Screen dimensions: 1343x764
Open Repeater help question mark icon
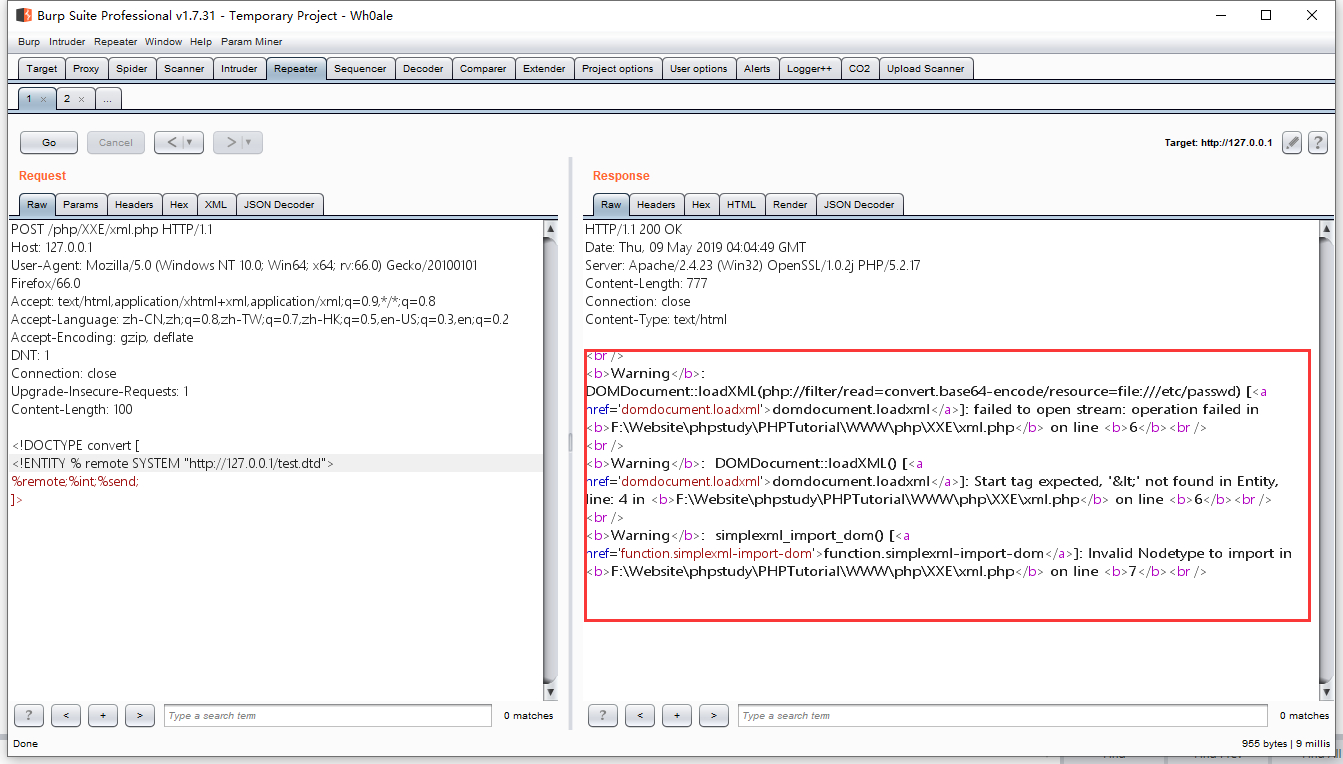click(1317, 142)
